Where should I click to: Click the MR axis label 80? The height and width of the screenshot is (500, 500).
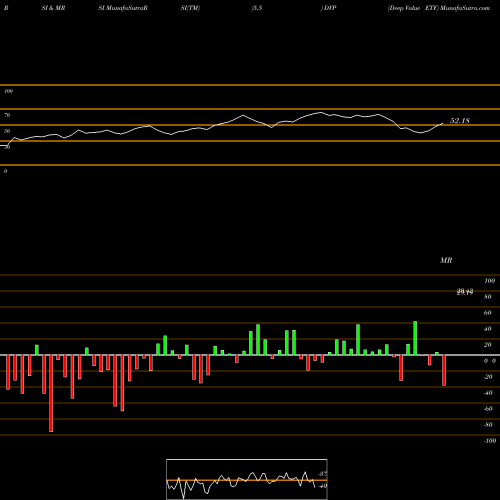pos(488,297)
